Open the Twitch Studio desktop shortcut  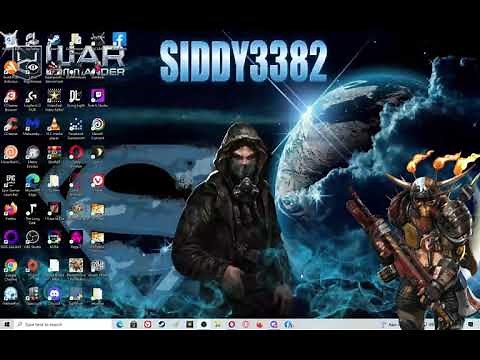click(97, 99)
